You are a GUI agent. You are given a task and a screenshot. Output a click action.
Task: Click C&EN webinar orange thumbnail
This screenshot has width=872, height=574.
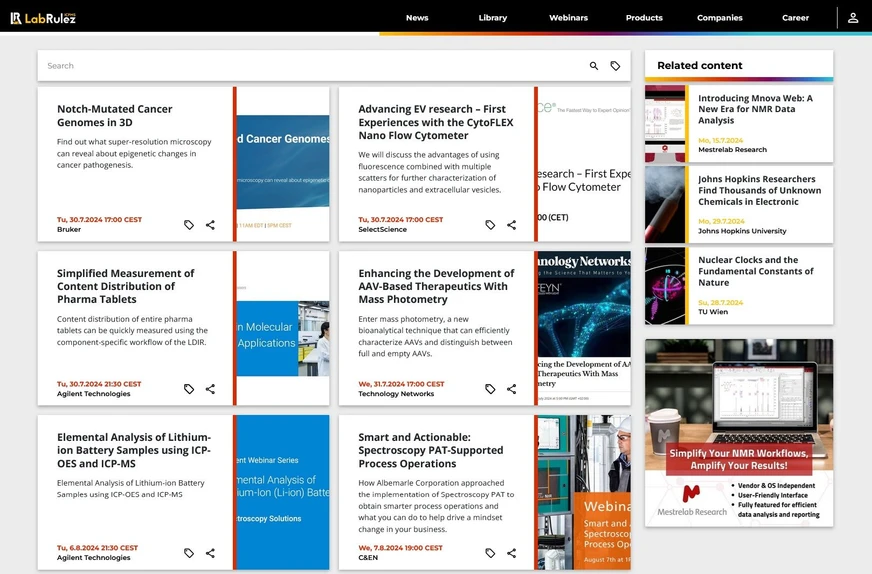(584, 492)
